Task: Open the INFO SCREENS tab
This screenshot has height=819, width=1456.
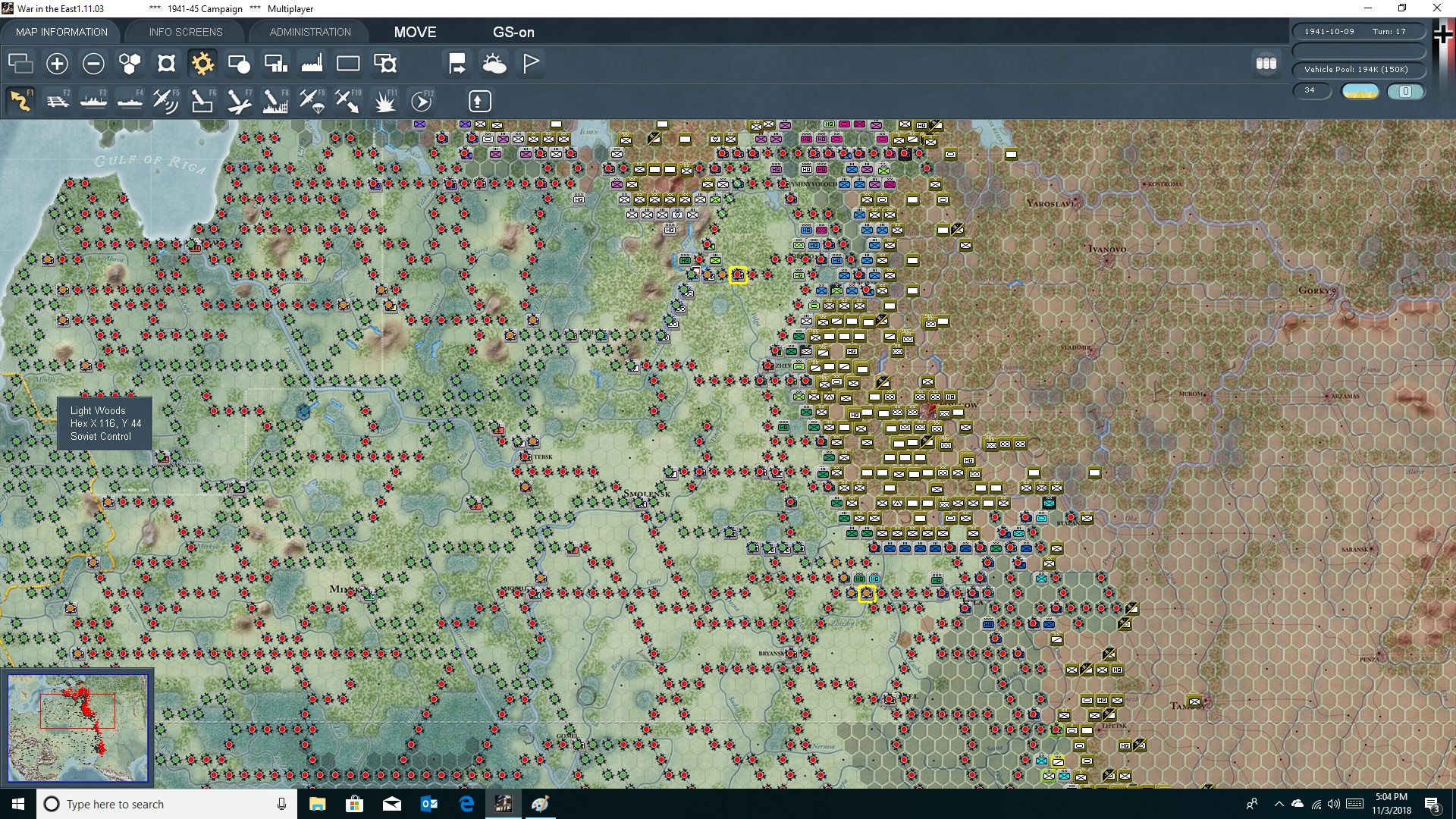Action: coord(186,32)
